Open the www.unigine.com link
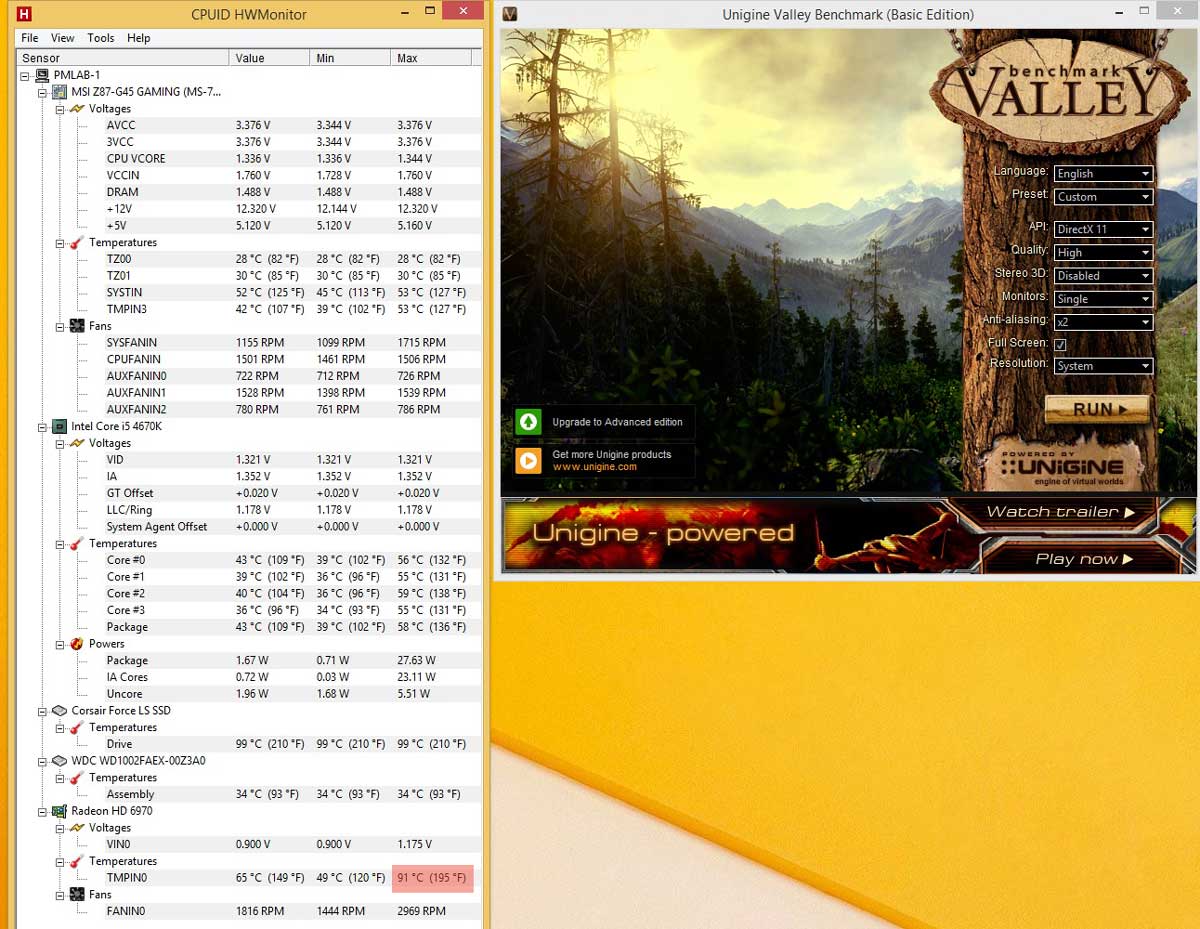1200x929 pixels. [594, 467]
